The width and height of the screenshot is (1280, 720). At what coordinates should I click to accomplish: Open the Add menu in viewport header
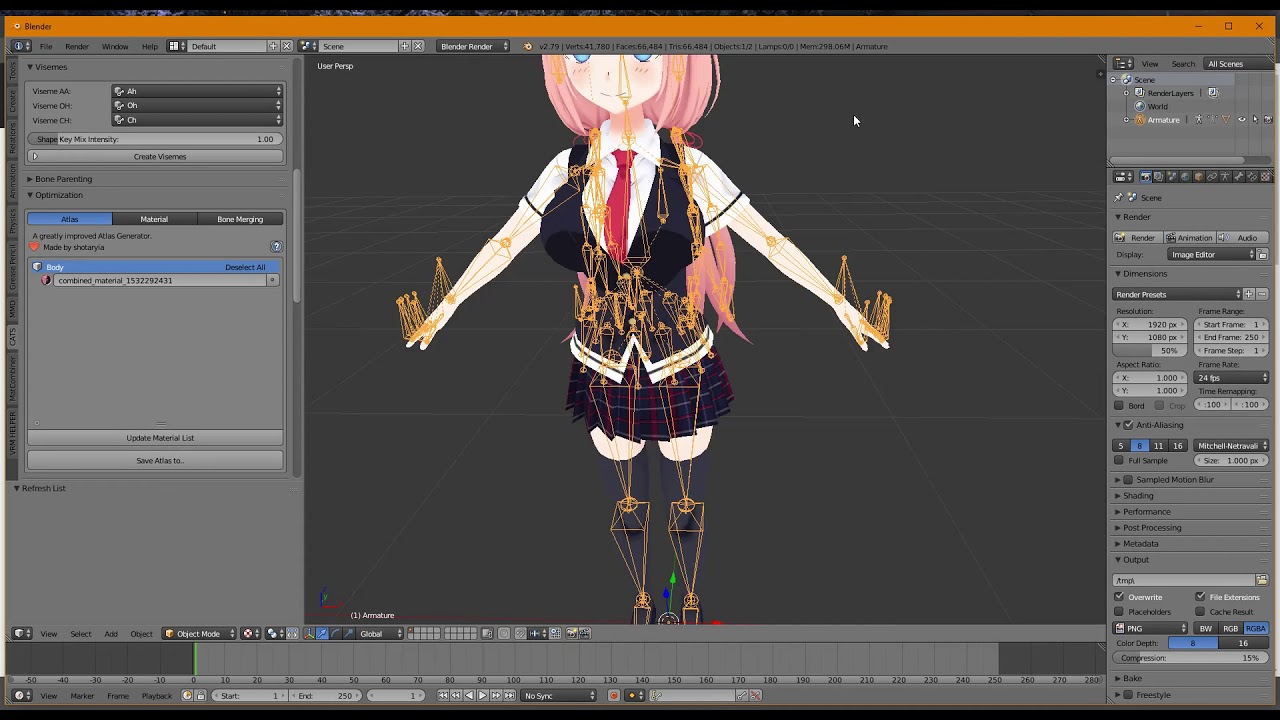[111, 633]
